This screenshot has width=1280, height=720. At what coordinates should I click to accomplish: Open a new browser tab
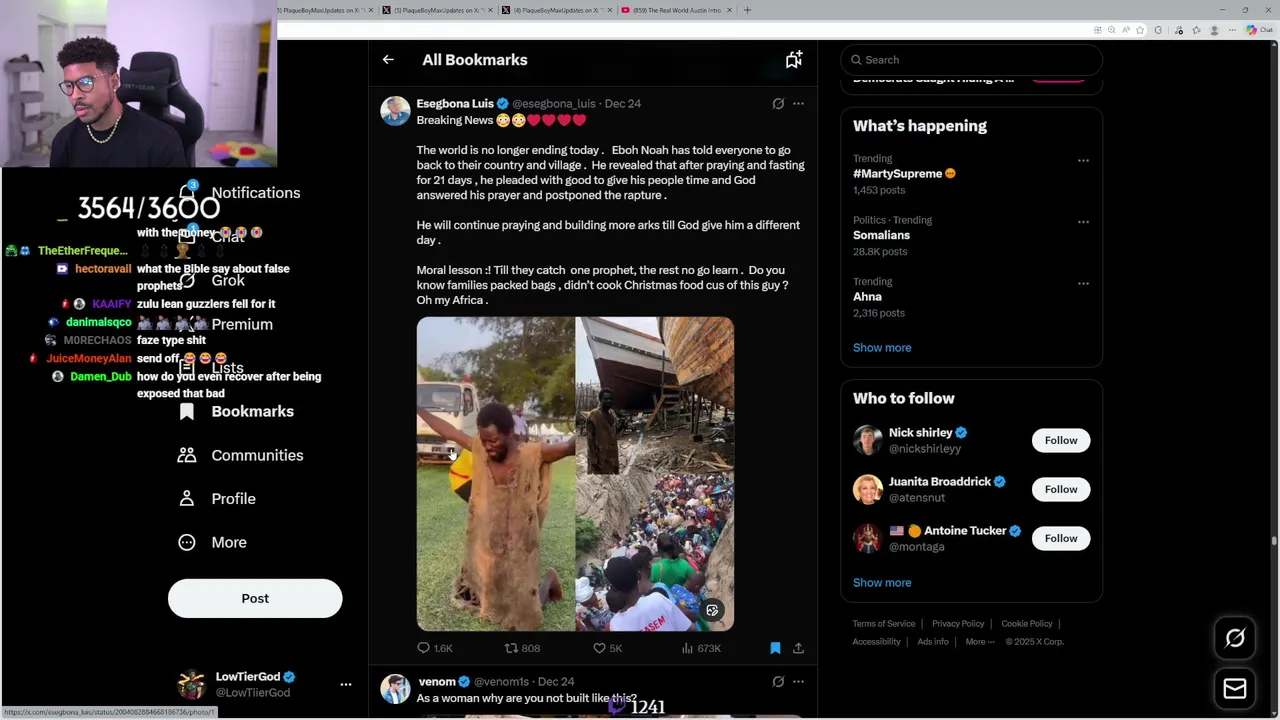click(747, 10)
